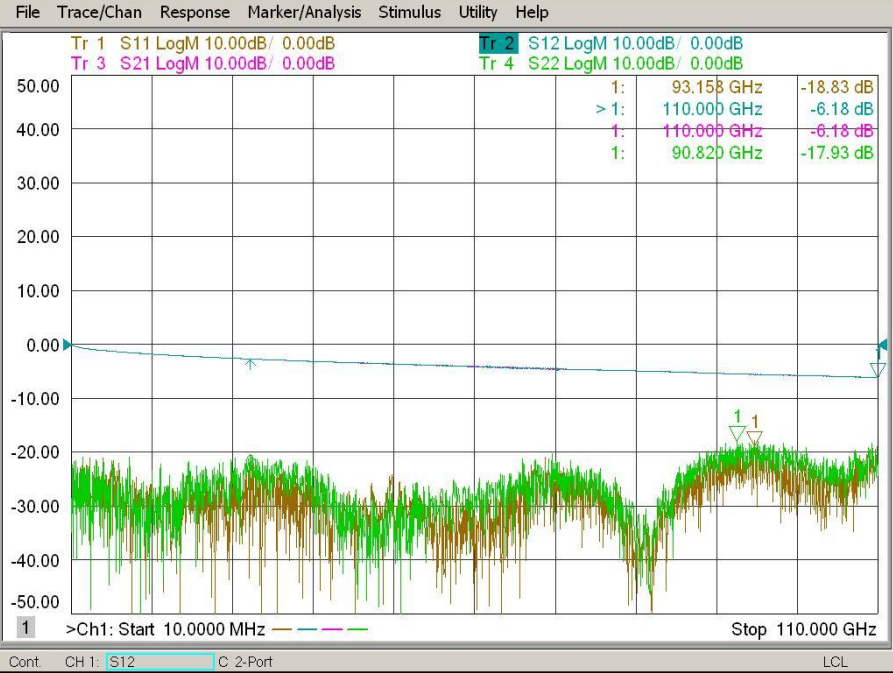Click the Cont. sweep status indicator
This screenshot has height=673, width=893.
point(25,662)
